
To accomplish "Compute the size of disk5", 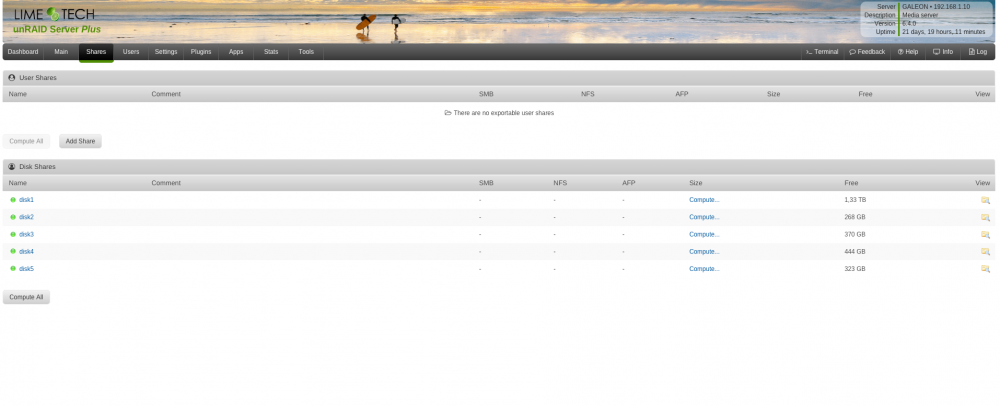I will point(704,268).
